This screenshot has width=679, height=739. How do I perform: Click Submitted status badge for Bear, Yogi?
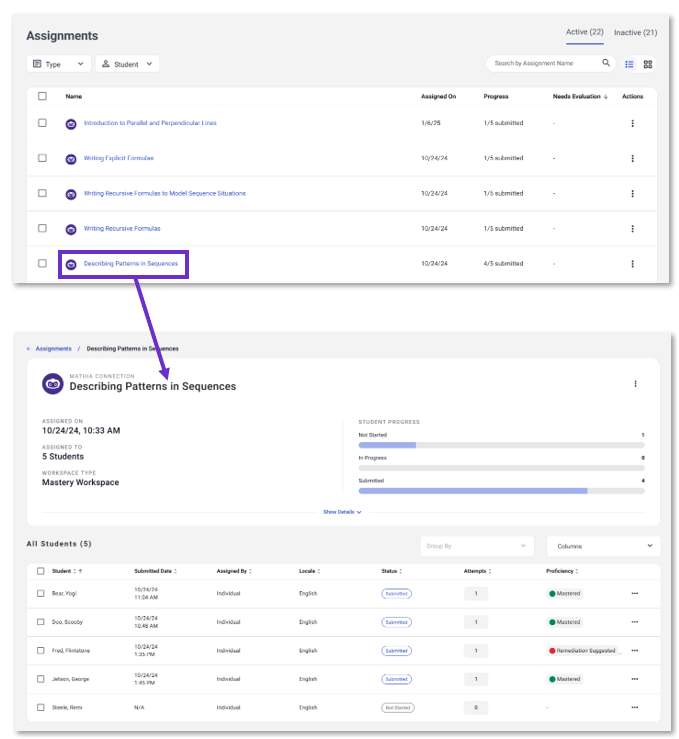pos(396,594)
